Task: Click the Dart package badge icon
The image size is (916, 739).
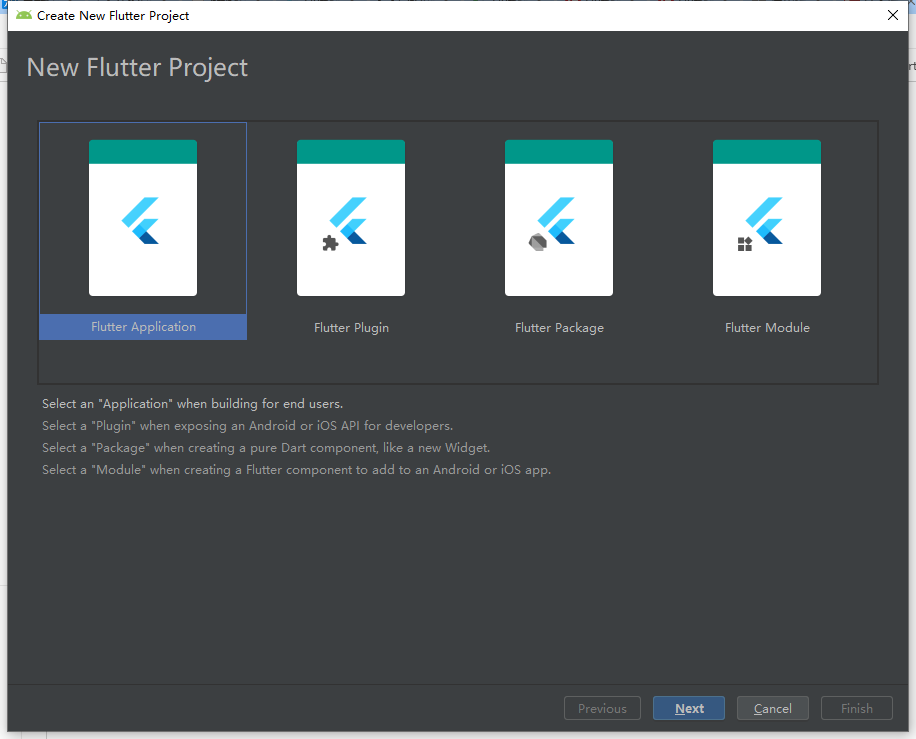Action: pos(537,242)
